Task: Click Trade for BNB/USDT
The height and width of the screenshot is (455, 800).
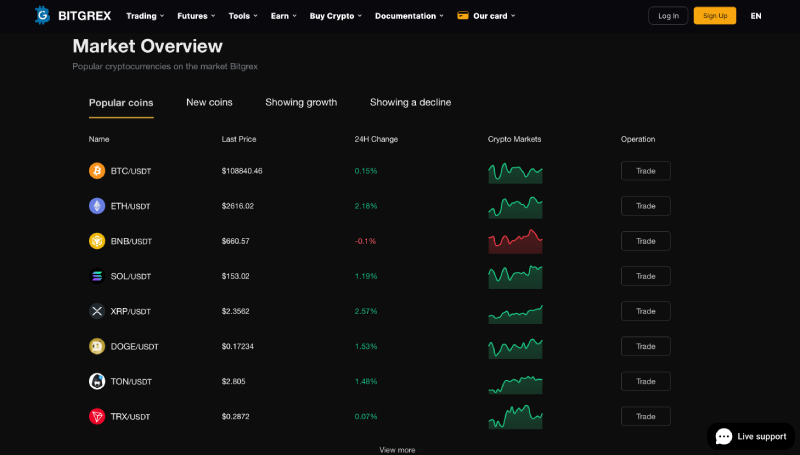Action: pos(645,241)
